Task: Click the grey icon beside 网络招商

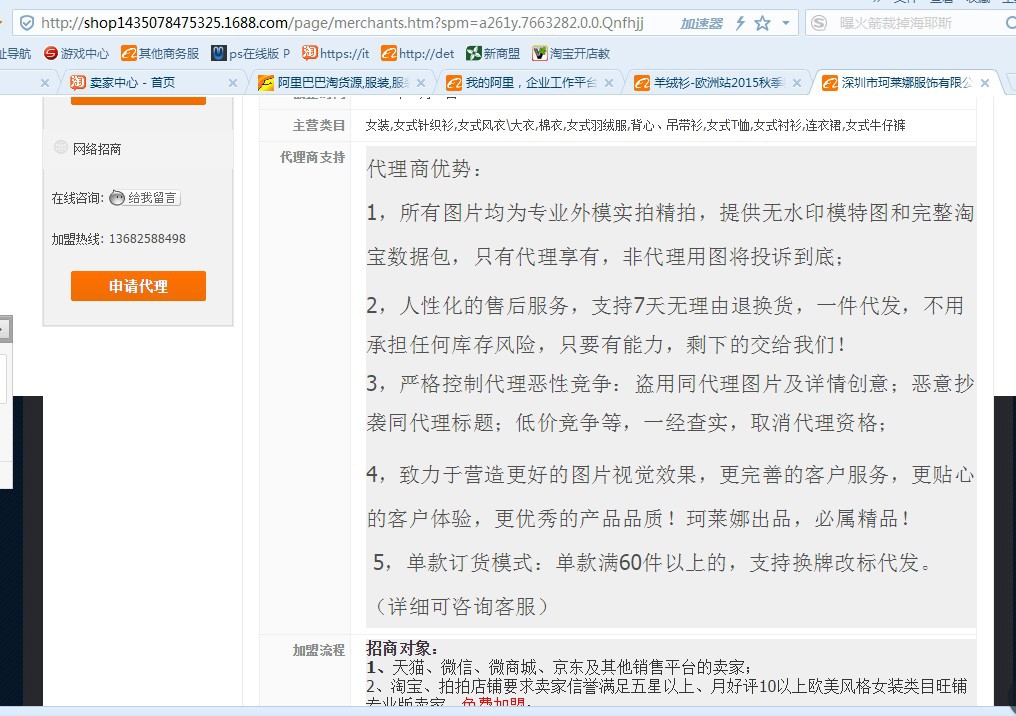Action: click(x=60, y=147)
